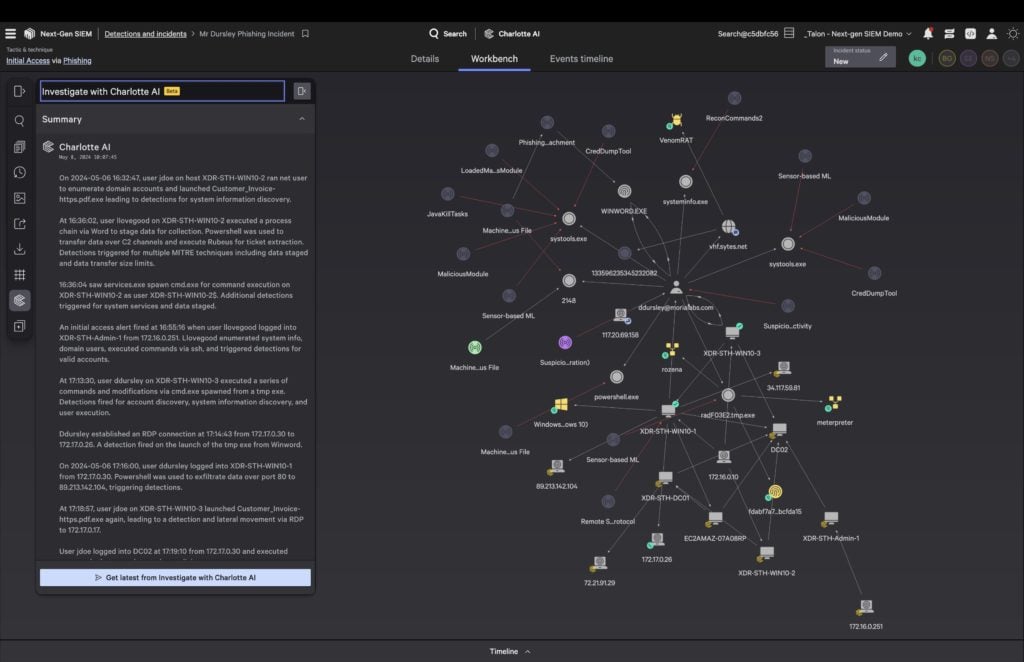Expand the Talon Next-gen SIEM Demo dropdown
The height and width of the screenshot is (662, 1024).
click(858, 33)
